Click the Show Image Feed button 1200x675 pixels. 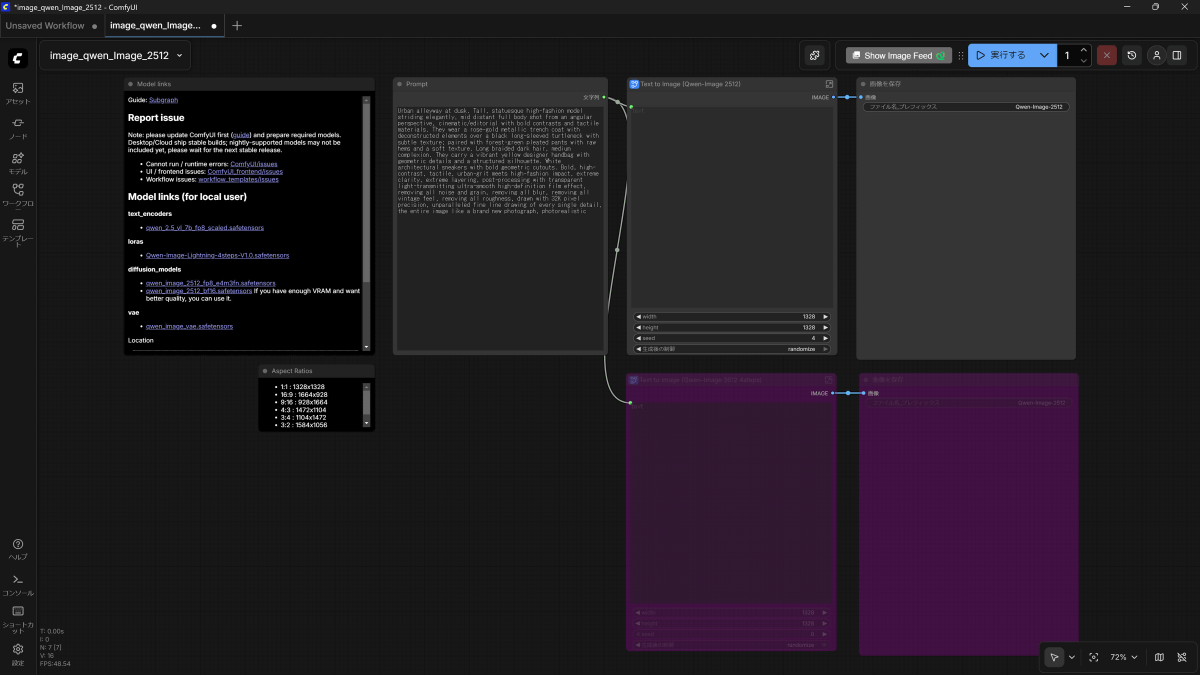click(x=897, y=56)
